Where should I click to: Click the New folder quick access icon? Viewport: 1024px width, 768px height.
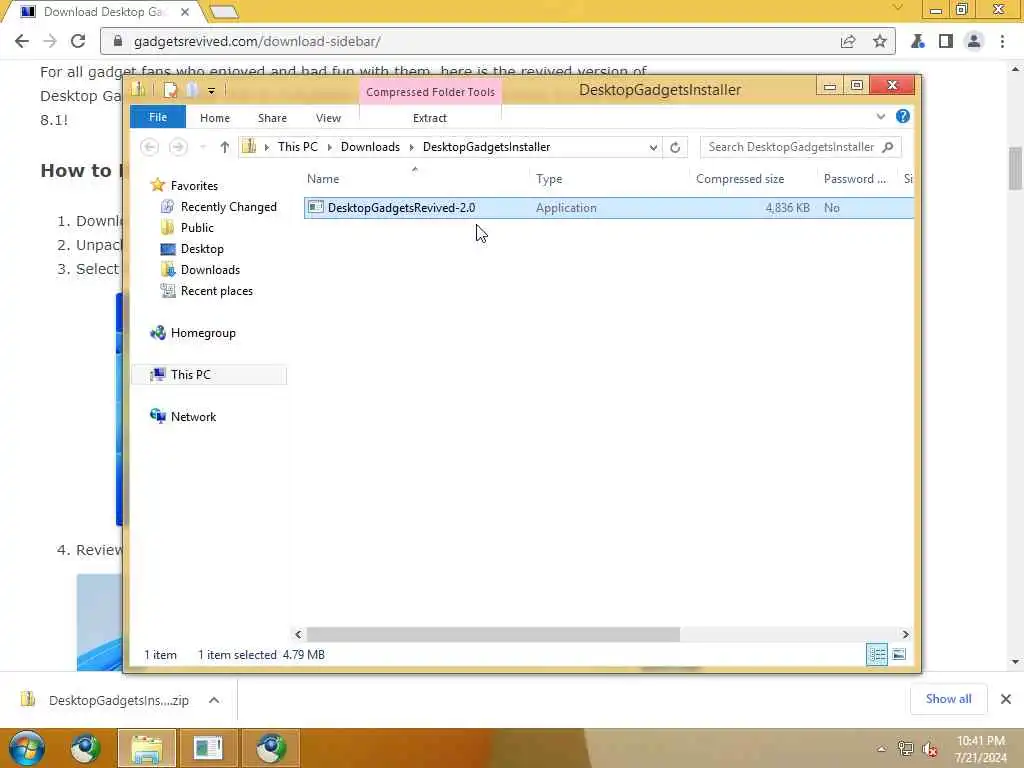point(192,90)
